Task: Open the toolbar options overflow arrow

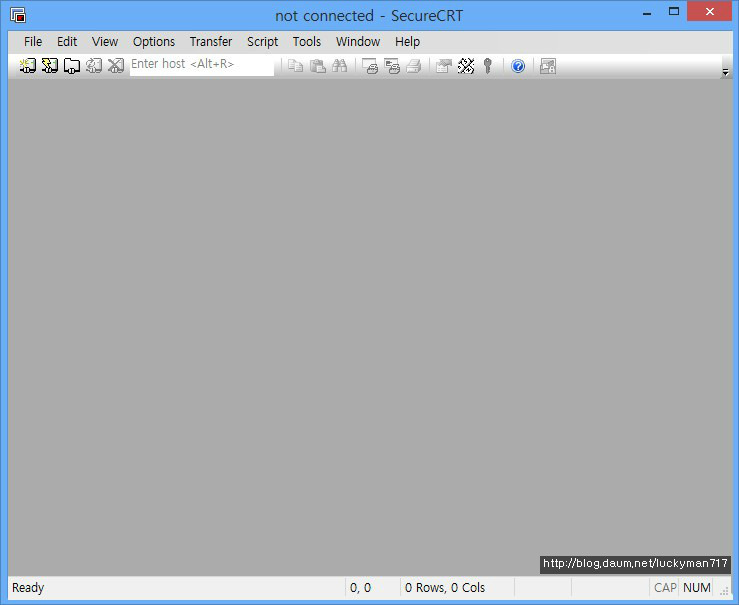Action: tap(725, 72)
